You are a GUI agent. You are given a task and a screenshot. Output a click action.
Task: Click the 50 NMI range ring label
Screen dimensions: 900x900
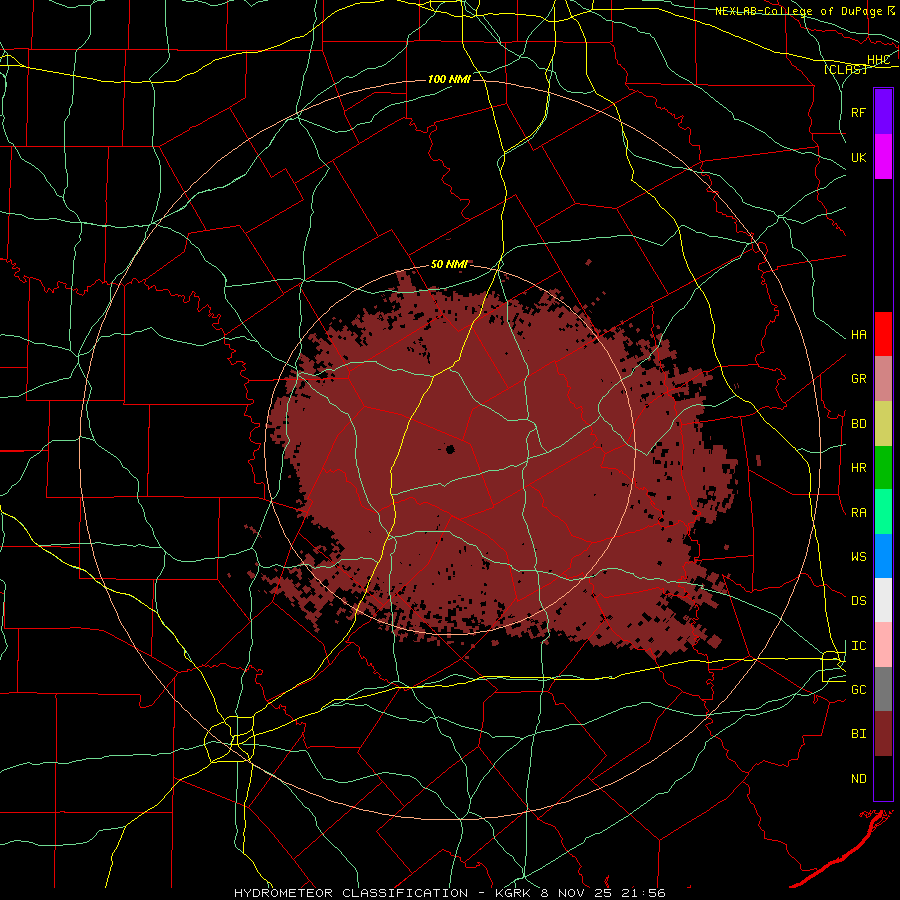[449, 264]
